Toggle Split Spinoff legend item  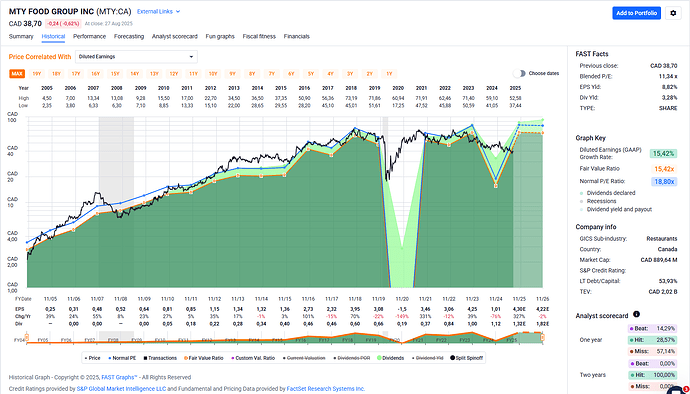coord(466,358)
